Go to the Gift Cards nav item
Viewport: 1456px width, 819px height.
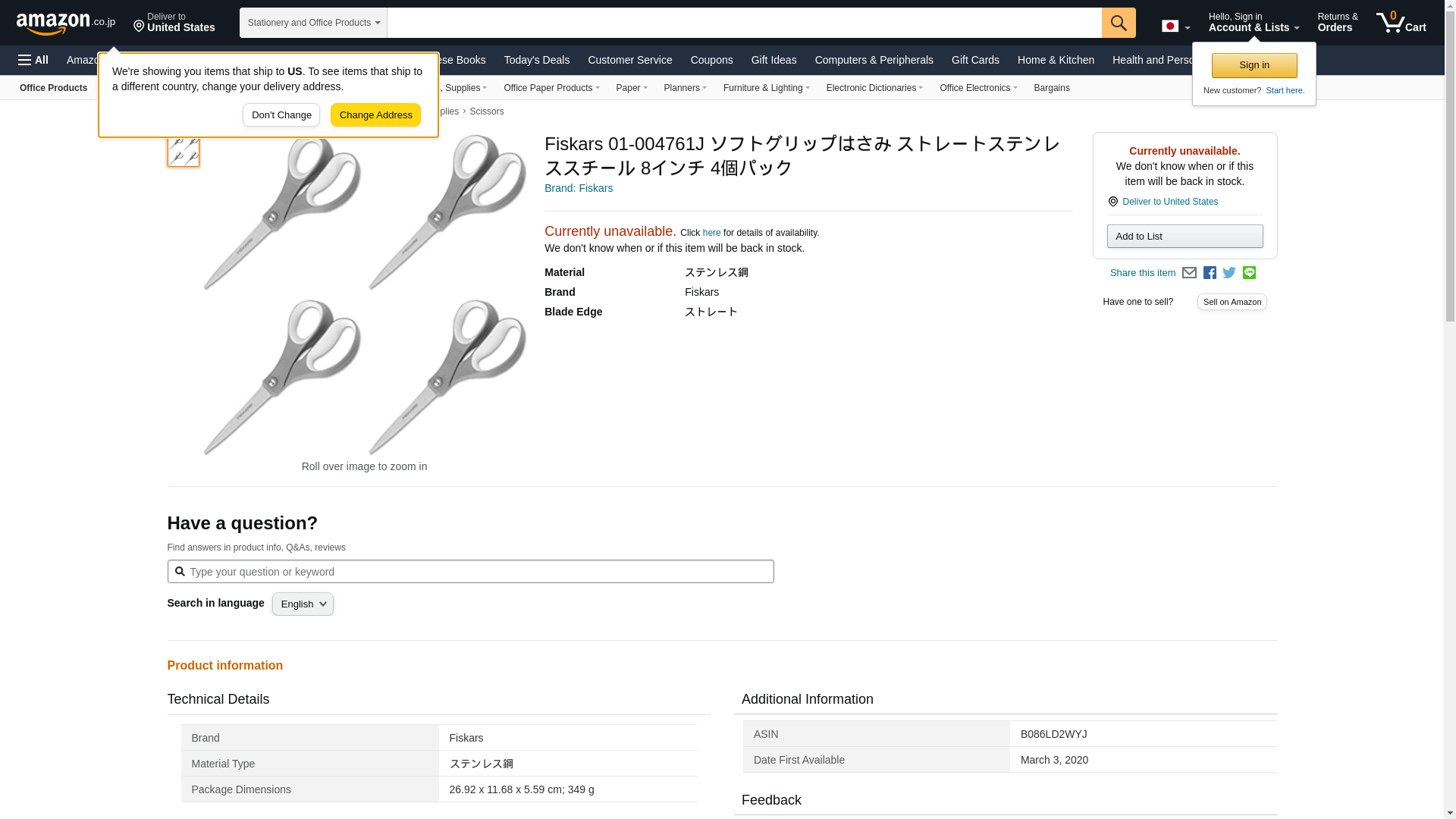[x=974, y=60]
